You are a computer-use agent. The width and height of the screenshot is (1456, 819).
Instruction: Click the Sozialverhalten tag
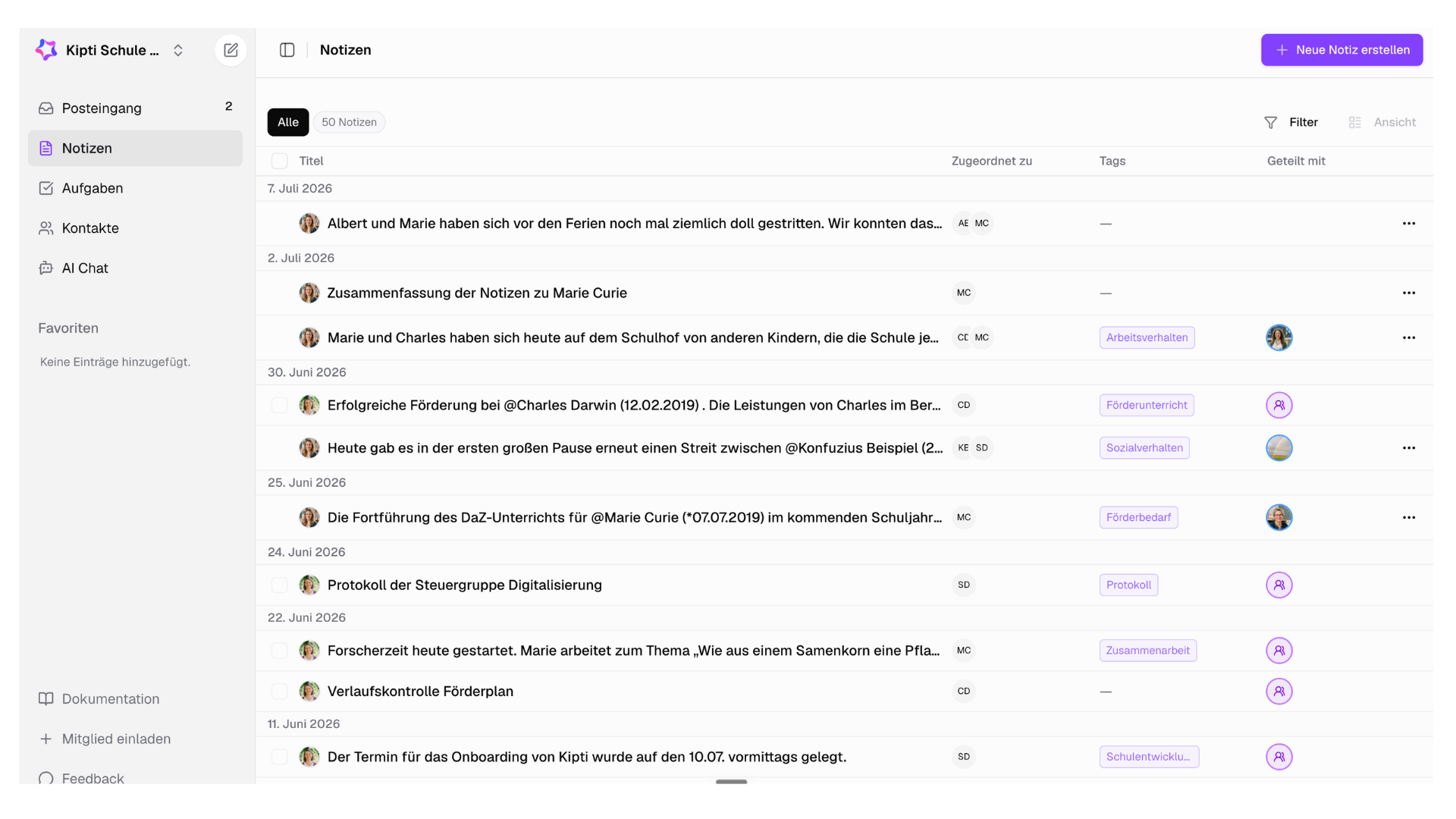click(x=1144, y=448)
